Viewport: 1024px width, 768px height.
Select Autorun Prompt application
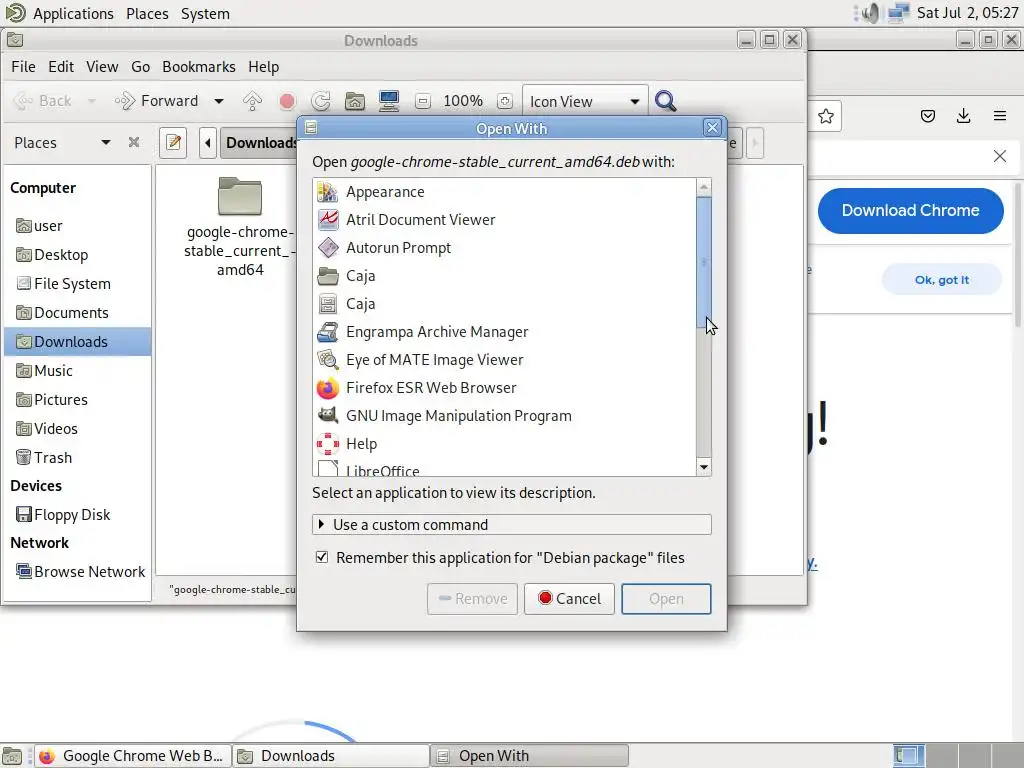click(505, 248)
